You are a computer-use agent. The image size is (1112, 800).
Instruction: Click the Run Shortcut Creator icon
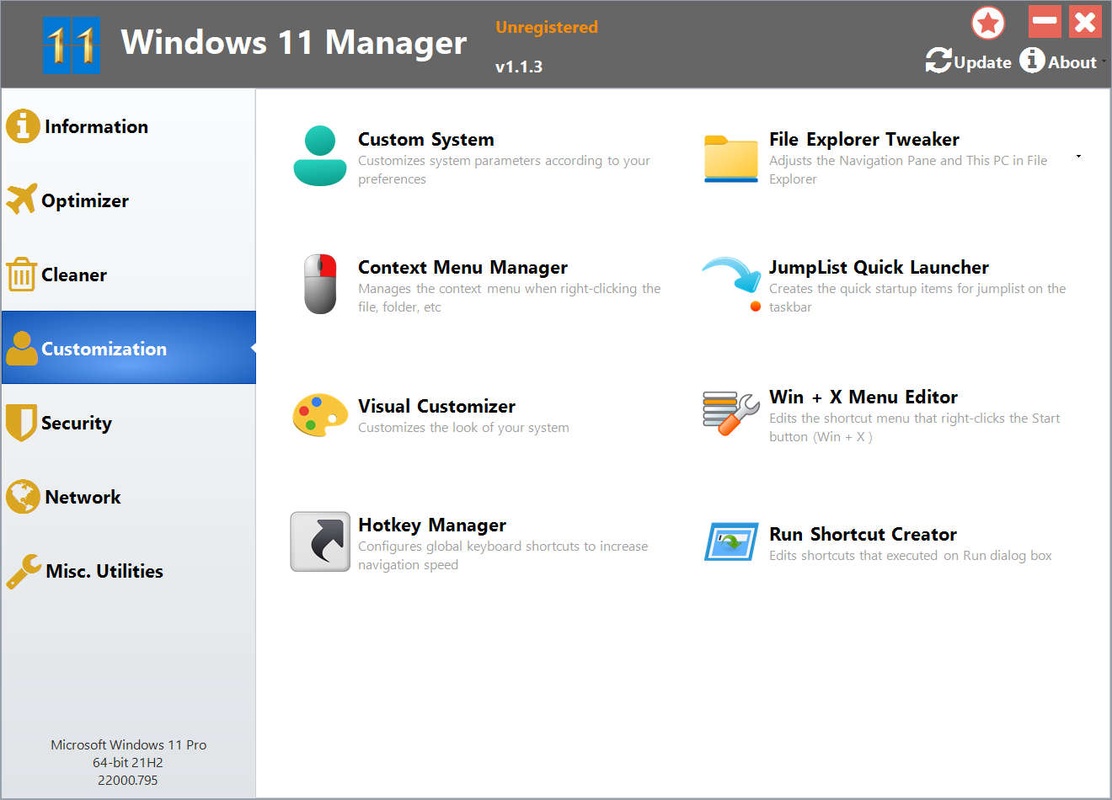click(x=731, y=542)
